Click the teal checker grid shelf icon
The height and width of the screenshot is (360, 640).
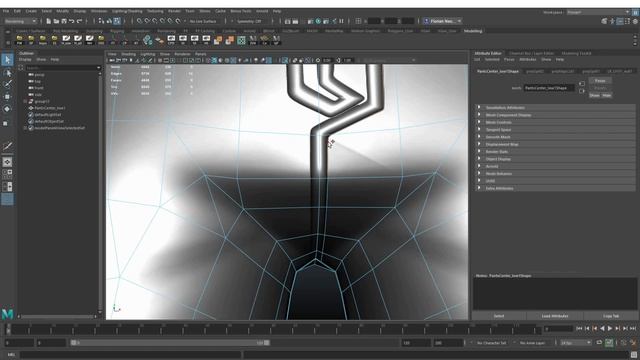point(242,40)
